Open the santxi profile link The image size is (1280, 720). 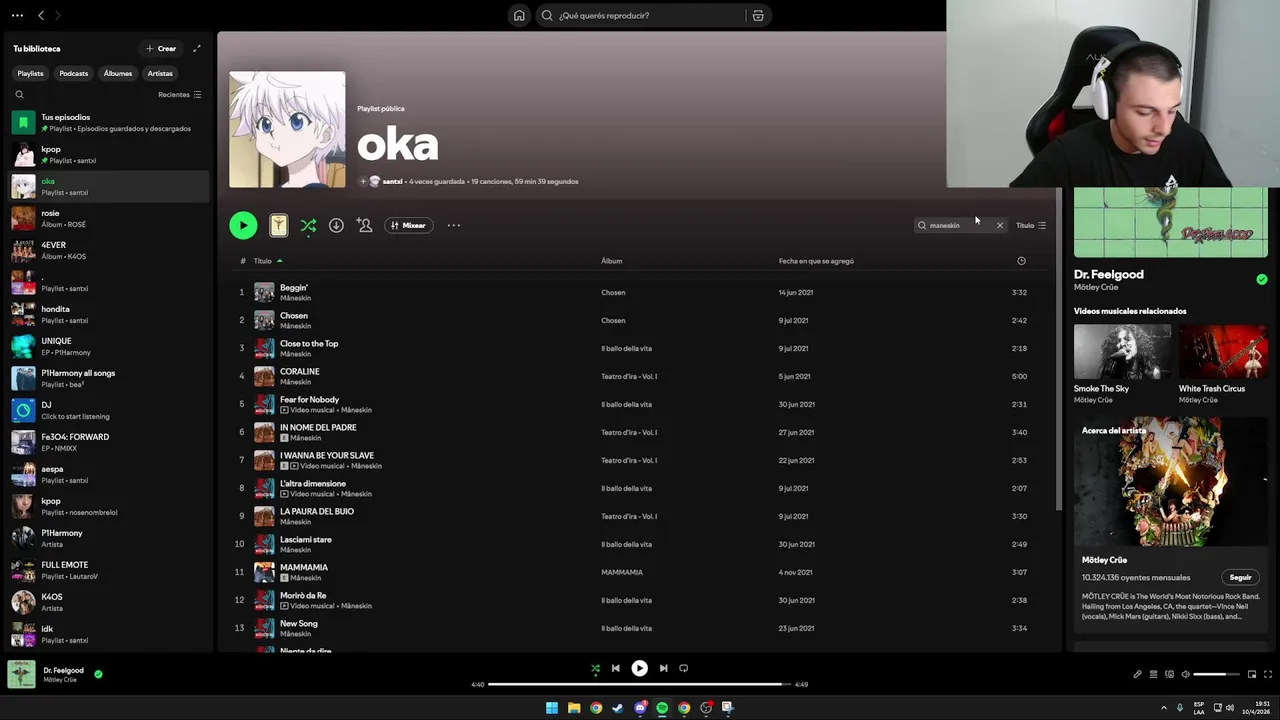click(x=392, y=181)
